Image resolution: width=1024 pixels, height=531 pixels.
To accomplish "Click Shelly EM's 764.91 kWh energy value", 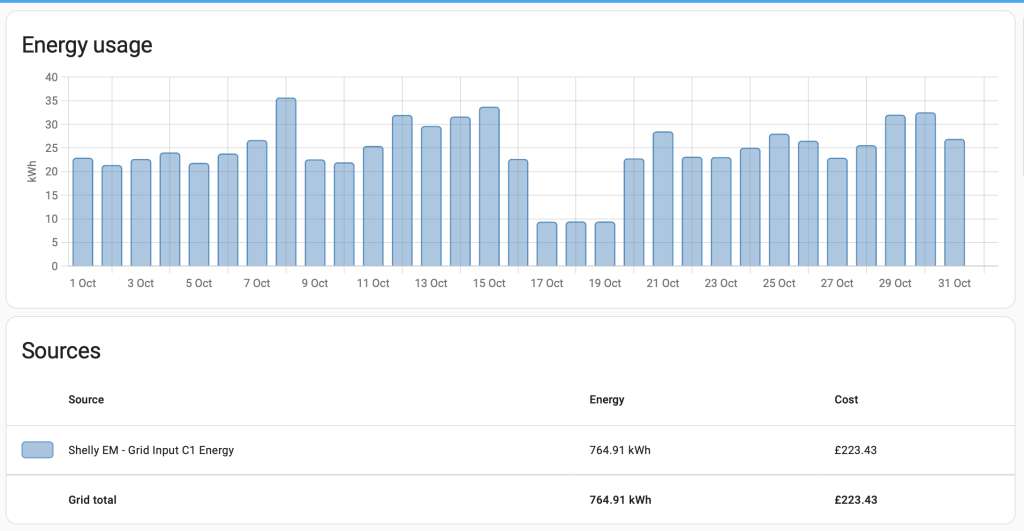I will [x=620, y=450].
